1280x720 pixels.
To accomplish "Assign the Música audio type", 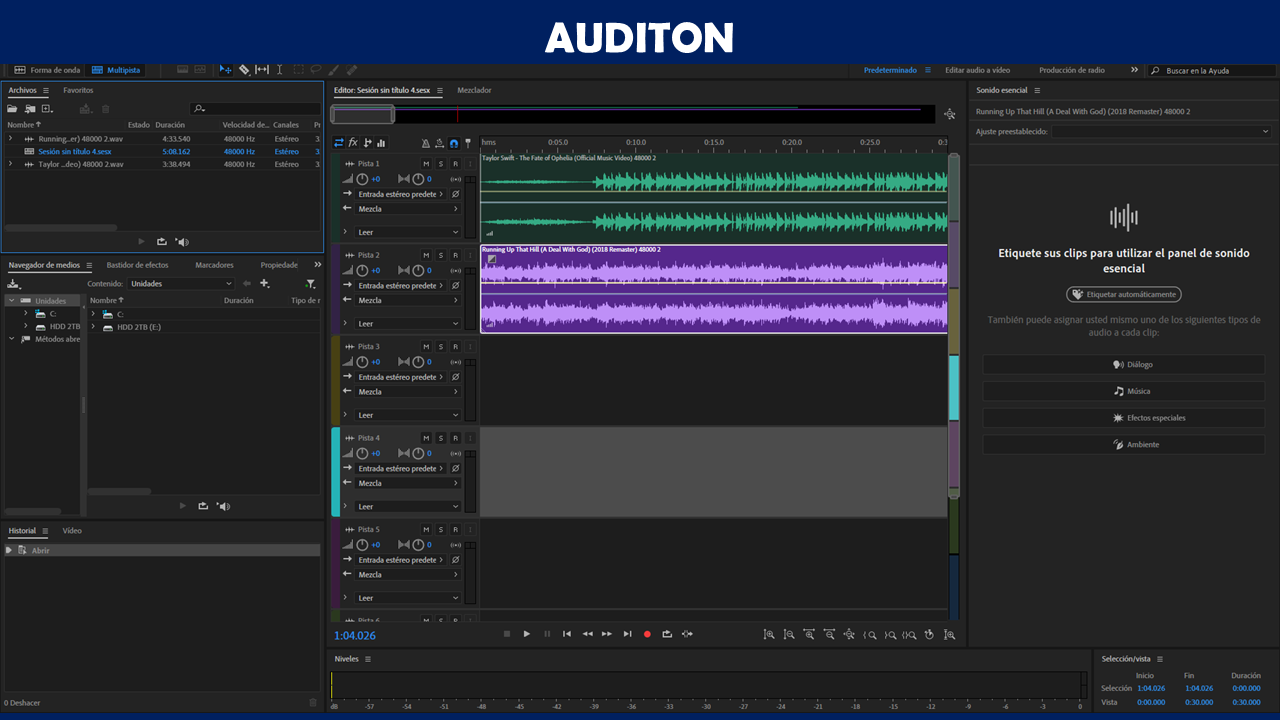I will pos(1124,391).
